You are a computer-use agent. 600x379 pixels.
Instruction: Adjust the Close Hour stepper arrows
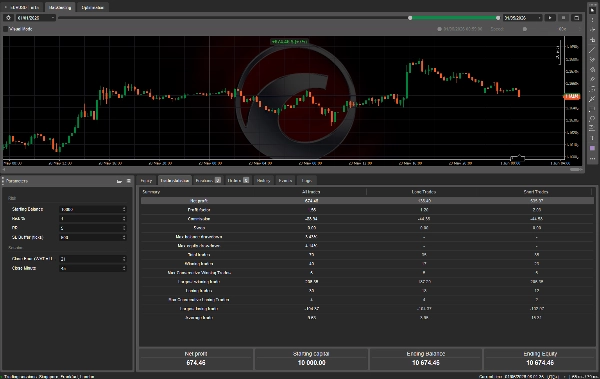(124, 259)
